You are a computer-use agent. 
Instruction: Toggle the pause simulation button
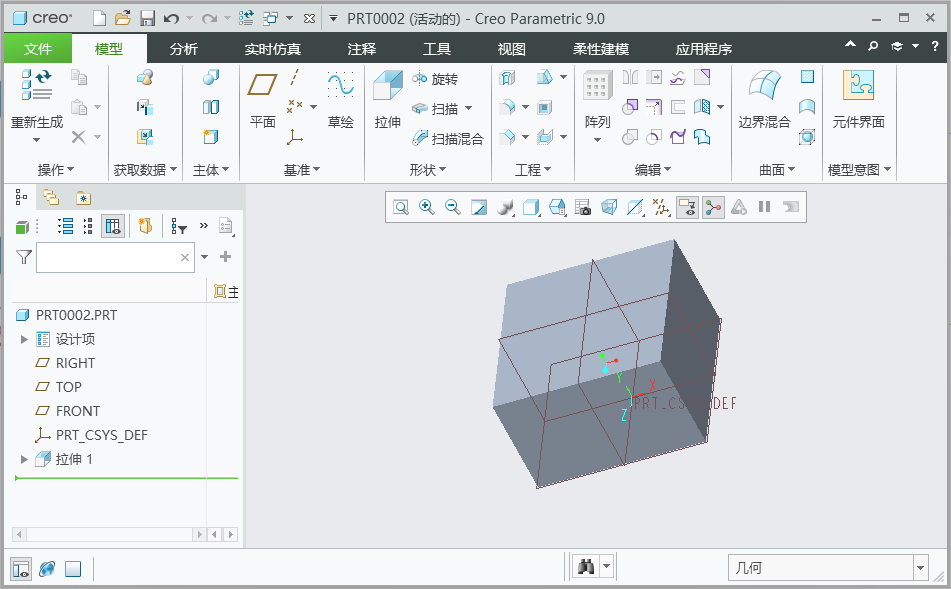(x=764, y=207)
